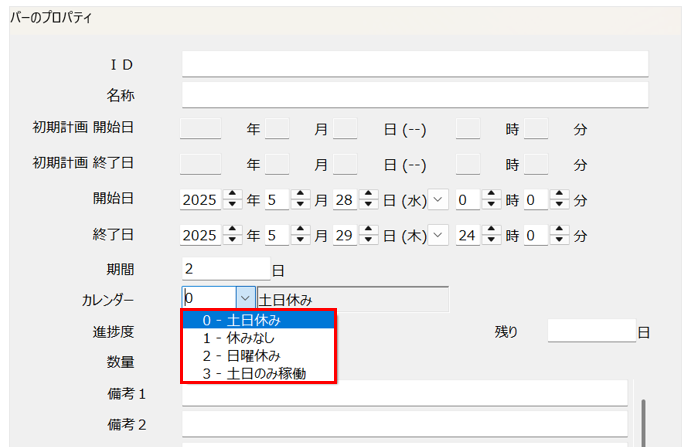Image resolution: width=692 pixels, height=447 pixels.
Task: Collapse the カレンダー combo box arrow
Action: tap(245, 298)
